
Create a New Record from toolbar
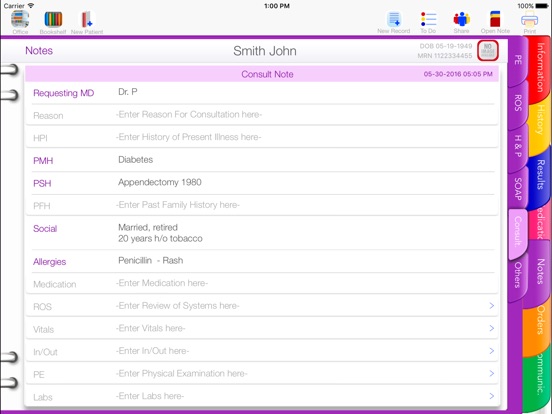coord(394,22)
